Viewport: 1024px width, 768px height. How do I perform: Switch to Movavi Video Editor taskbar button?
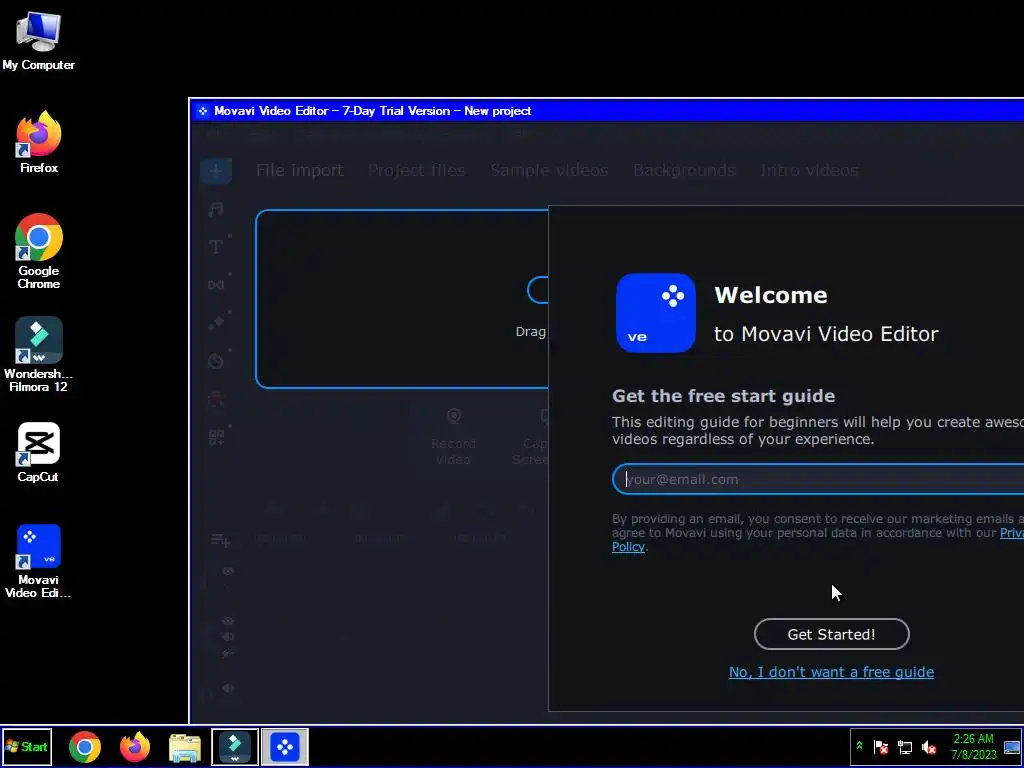[285, 747]
